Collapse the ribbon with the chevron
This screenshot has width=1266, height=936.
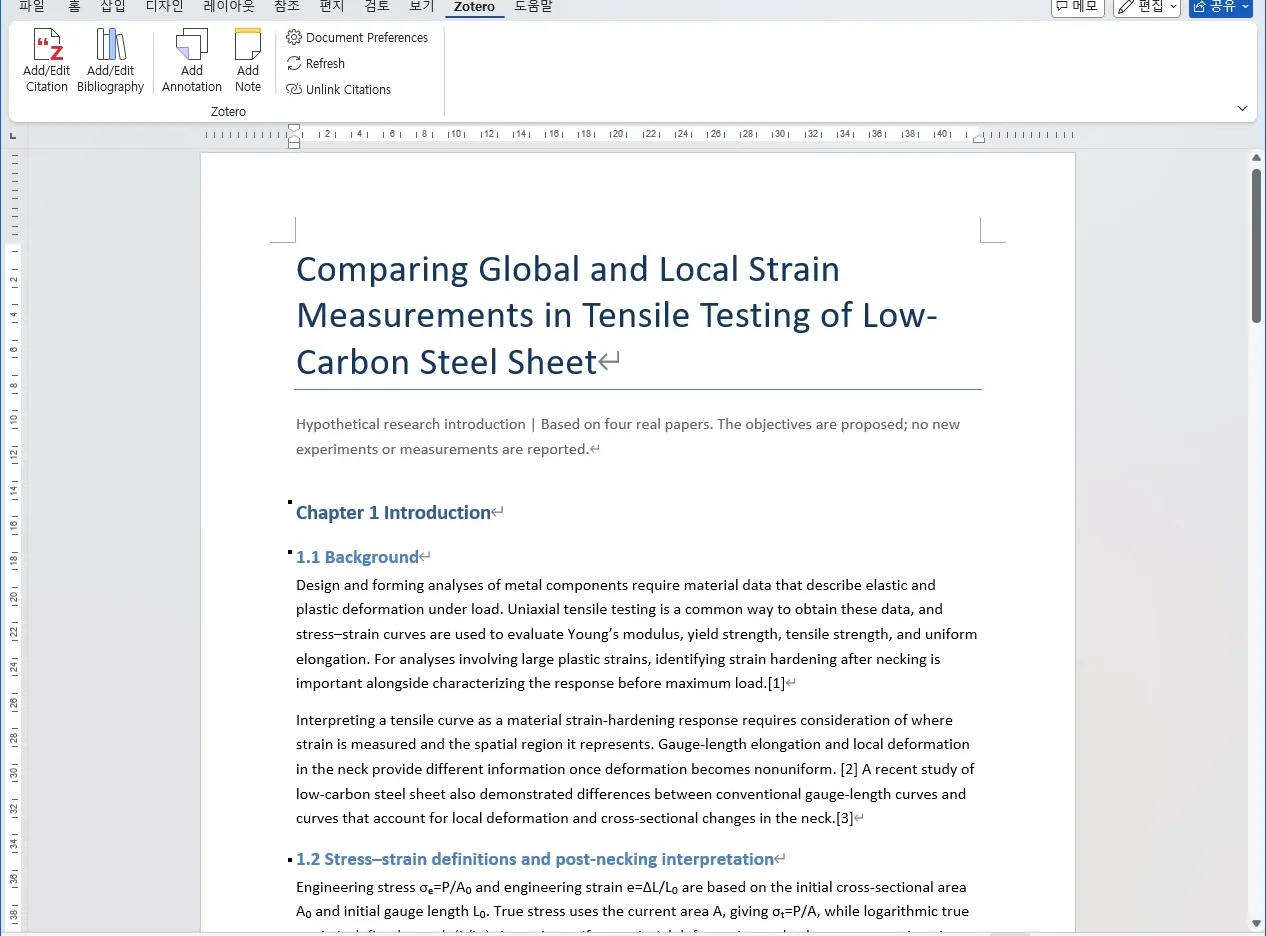[x=1242, y=108]
